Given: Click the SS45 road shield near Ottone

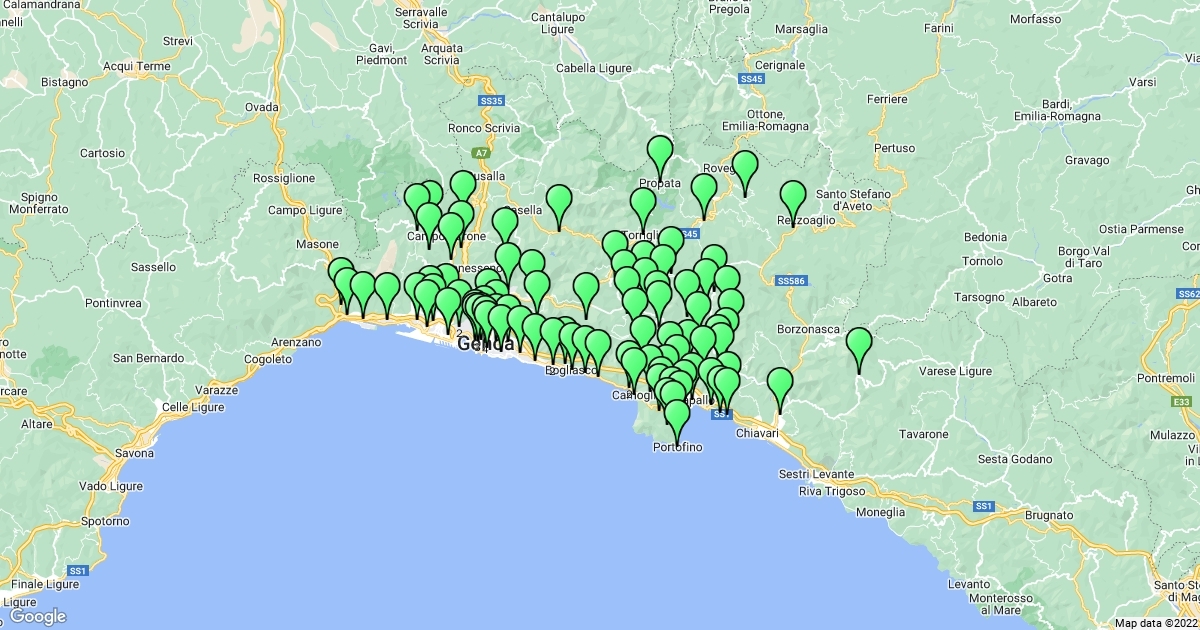Looking at the screenshot, I should click(752, 79).
